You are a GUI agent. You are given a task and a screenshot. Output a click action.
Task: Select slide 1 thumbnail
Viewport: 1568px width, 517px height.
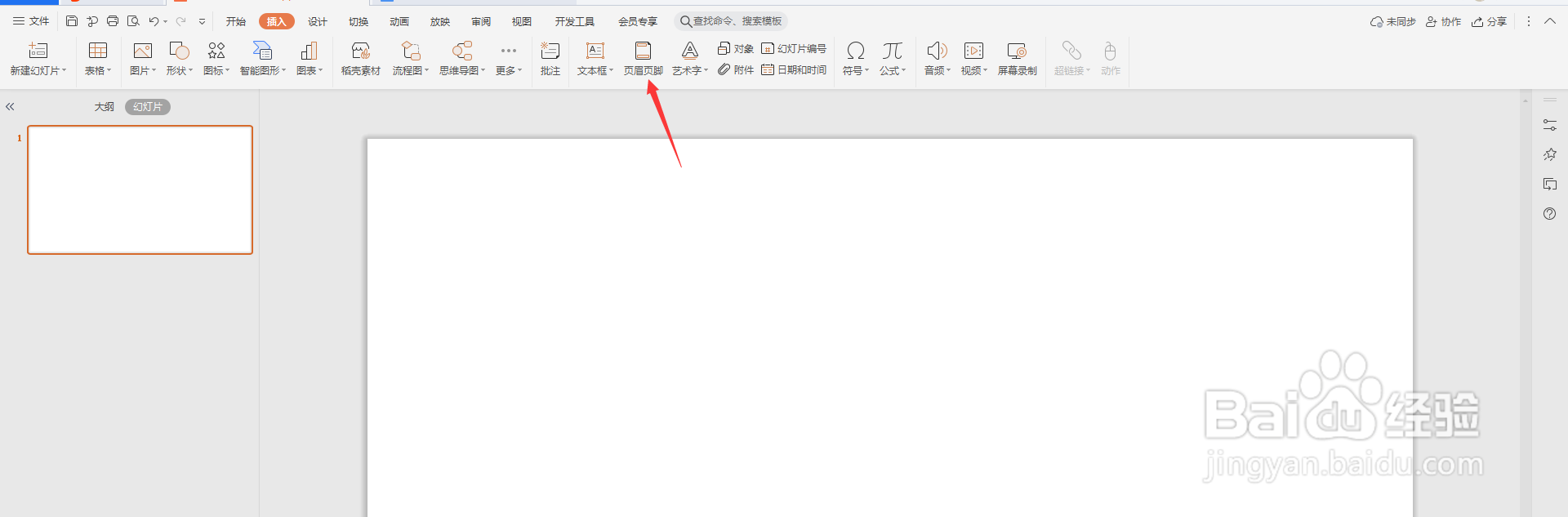click(x=140, y=189)
